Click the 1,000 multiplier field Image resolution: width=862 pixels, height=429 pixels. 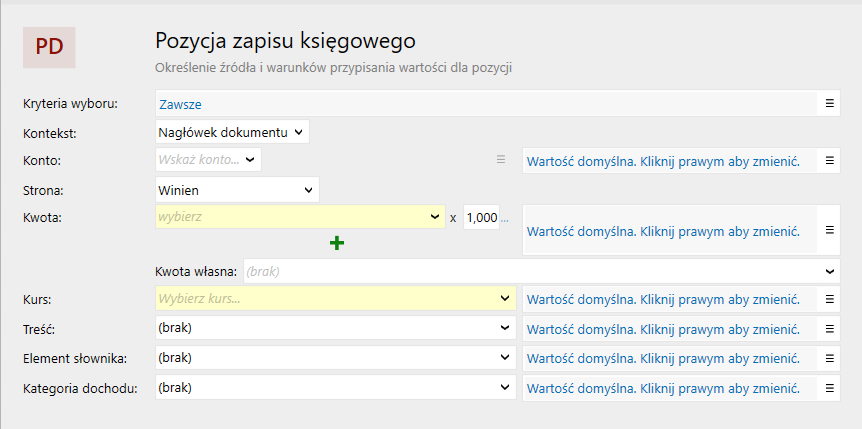[481, 217]
